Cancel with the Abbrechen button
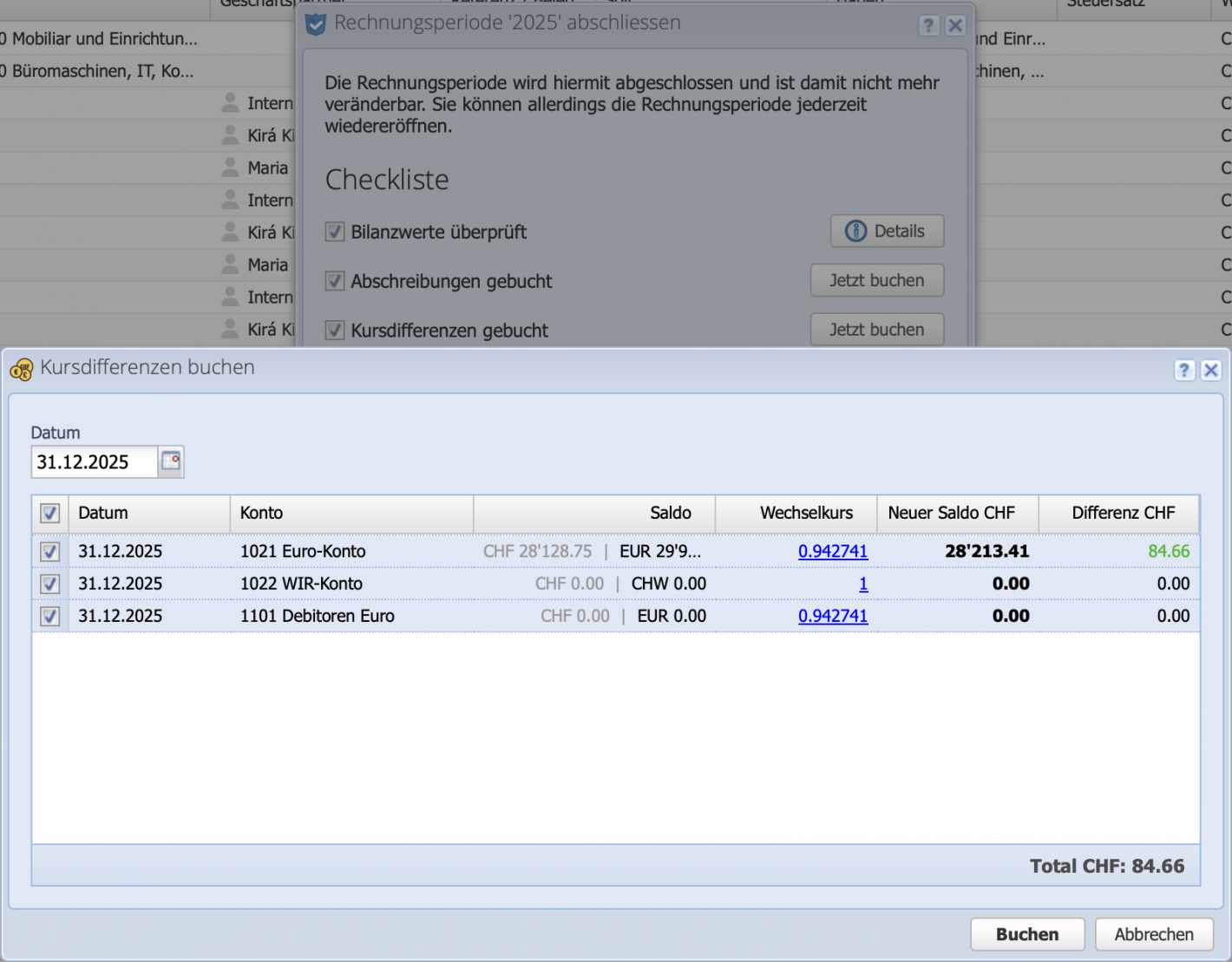Screen dimensions: 1232x962 pos(1154,934)
